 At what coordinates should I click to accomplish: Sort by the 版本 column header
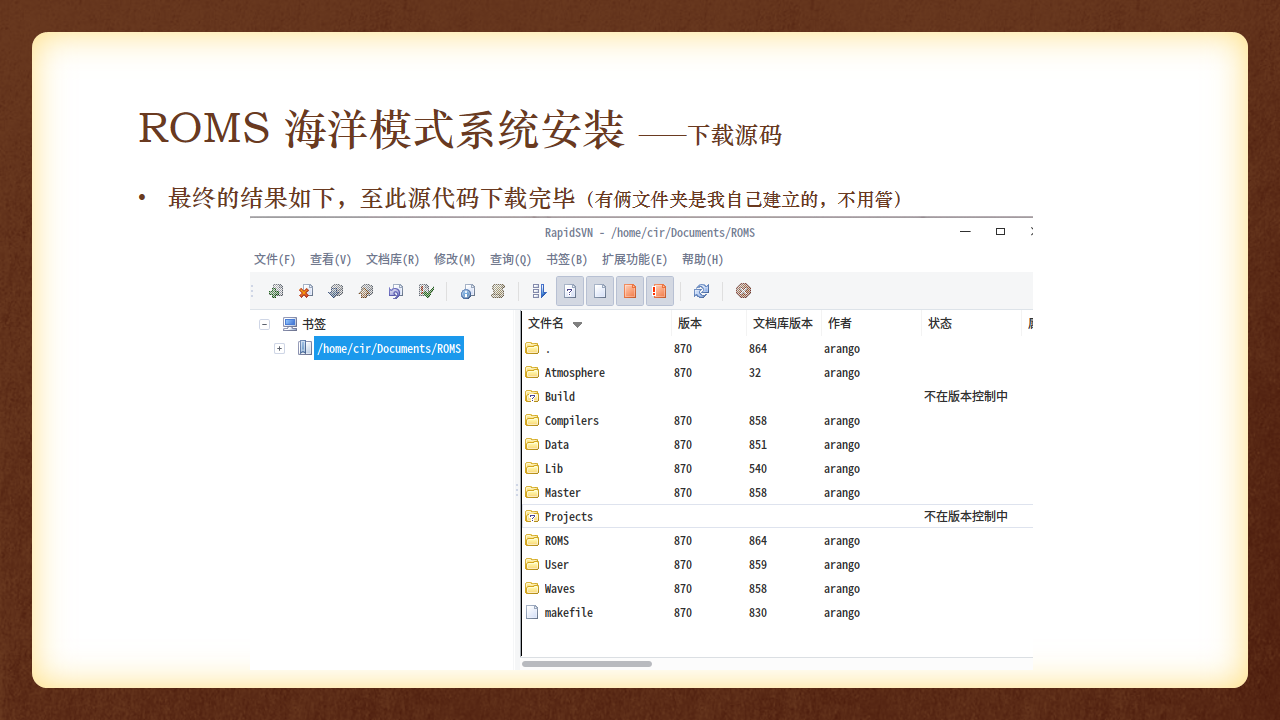tap(709, 323)
